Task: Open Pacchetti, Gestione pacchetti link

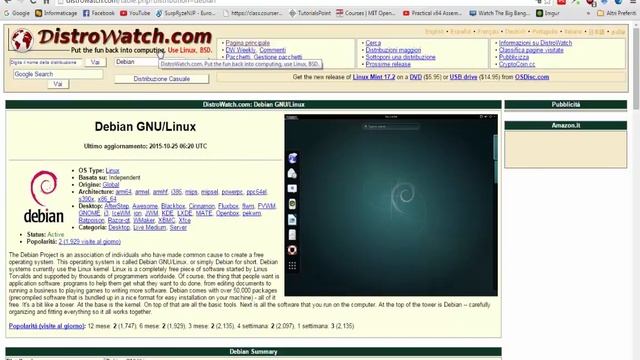Action: 264,57
